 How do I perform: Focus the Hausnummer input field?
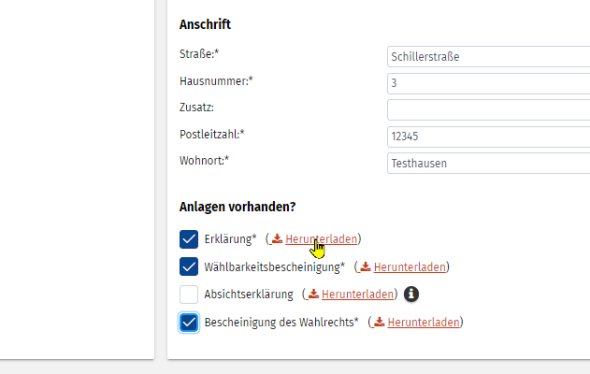pyautogui.click(x=488, y=83)
